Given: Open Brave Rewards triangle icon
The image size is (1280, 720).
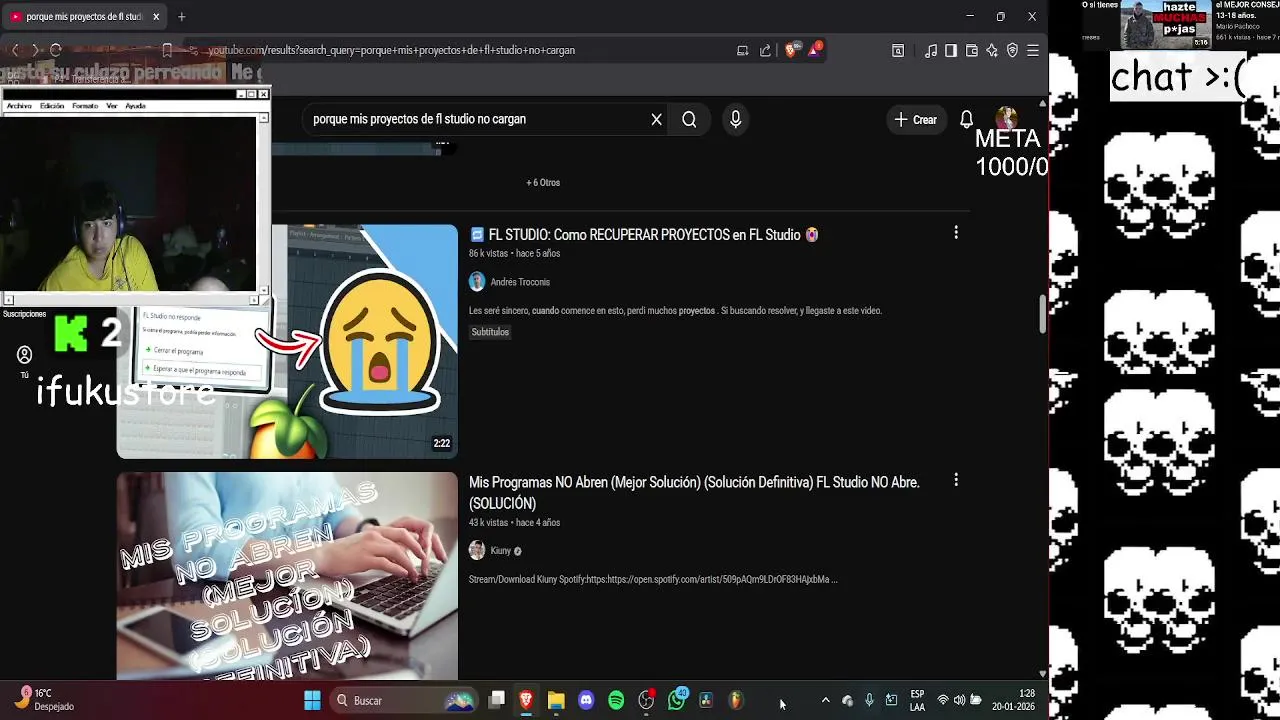Looking at the screenshot, I should (x=814, y=49).
